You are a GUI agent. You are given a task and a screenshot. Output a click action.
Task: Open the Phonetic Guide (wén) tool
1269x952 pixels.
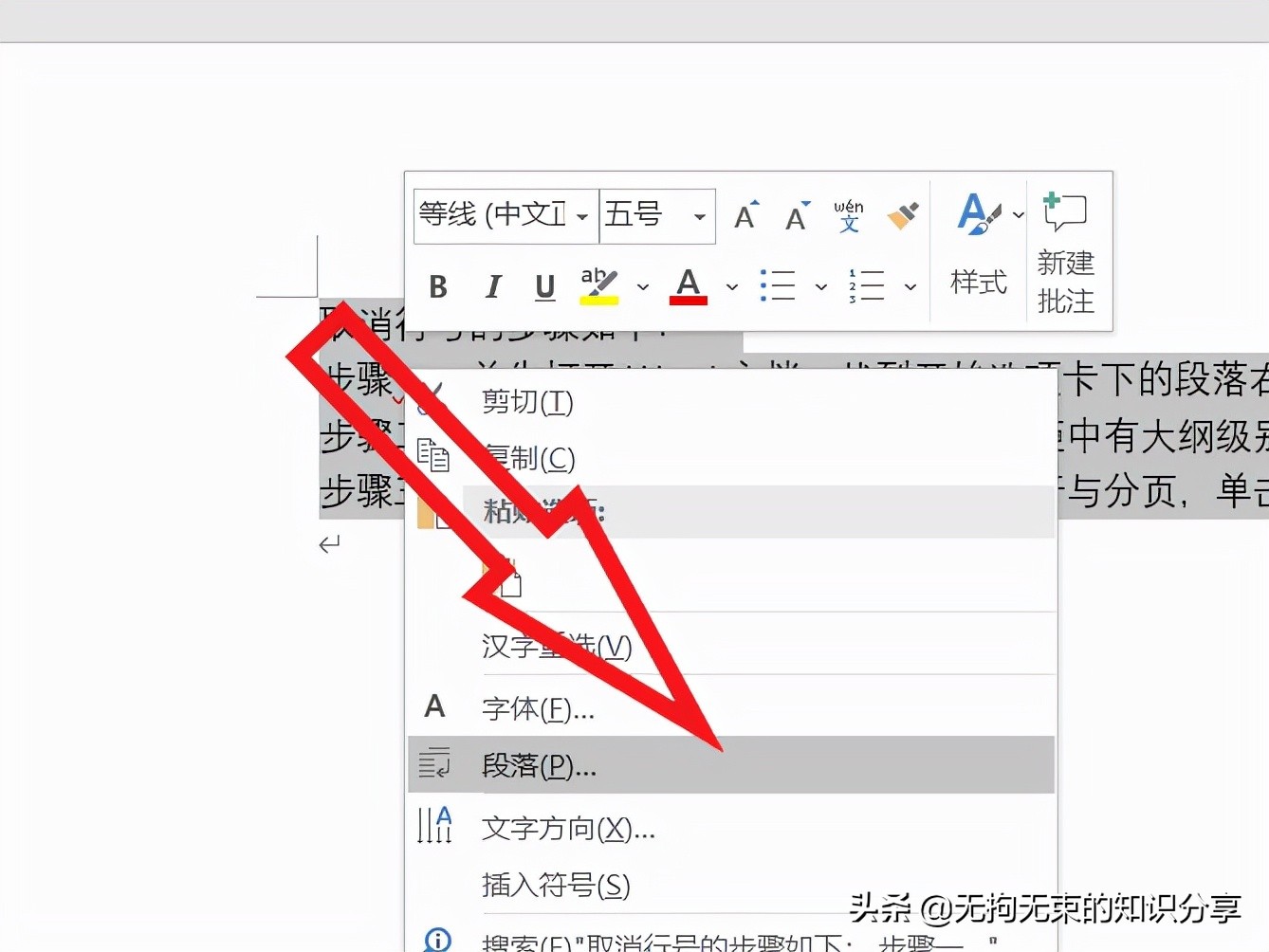click(x=849, y=215)
